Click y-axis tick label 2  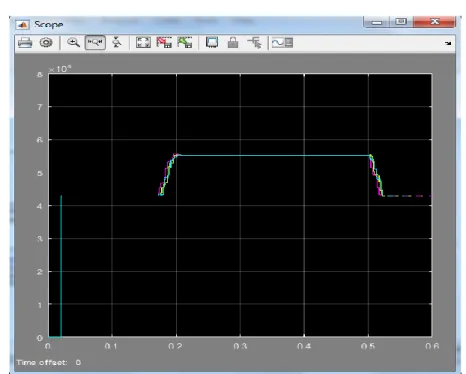tap(40, 272)
